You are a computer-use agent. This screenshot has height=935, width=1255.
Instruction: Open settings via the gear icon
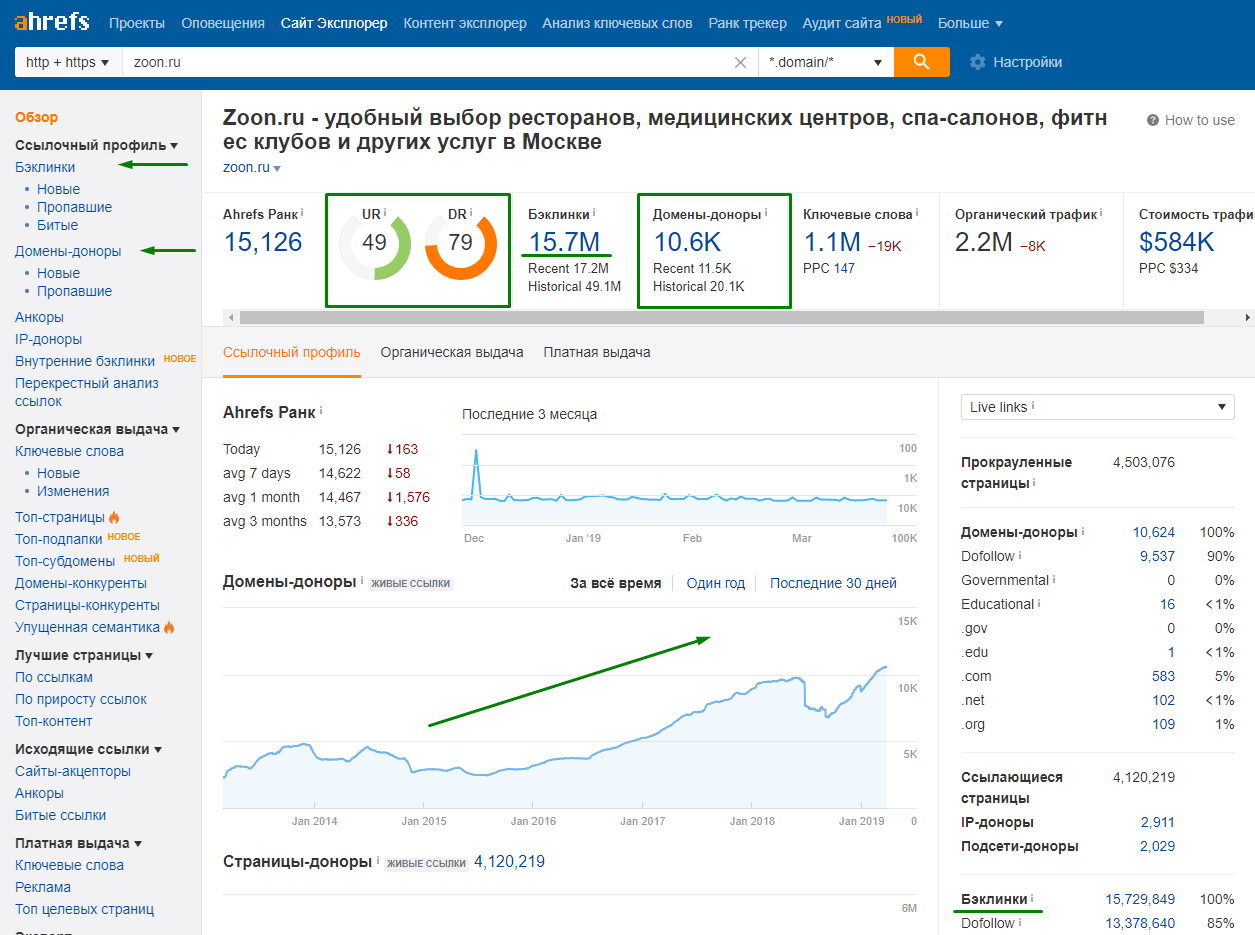[977, 62]
